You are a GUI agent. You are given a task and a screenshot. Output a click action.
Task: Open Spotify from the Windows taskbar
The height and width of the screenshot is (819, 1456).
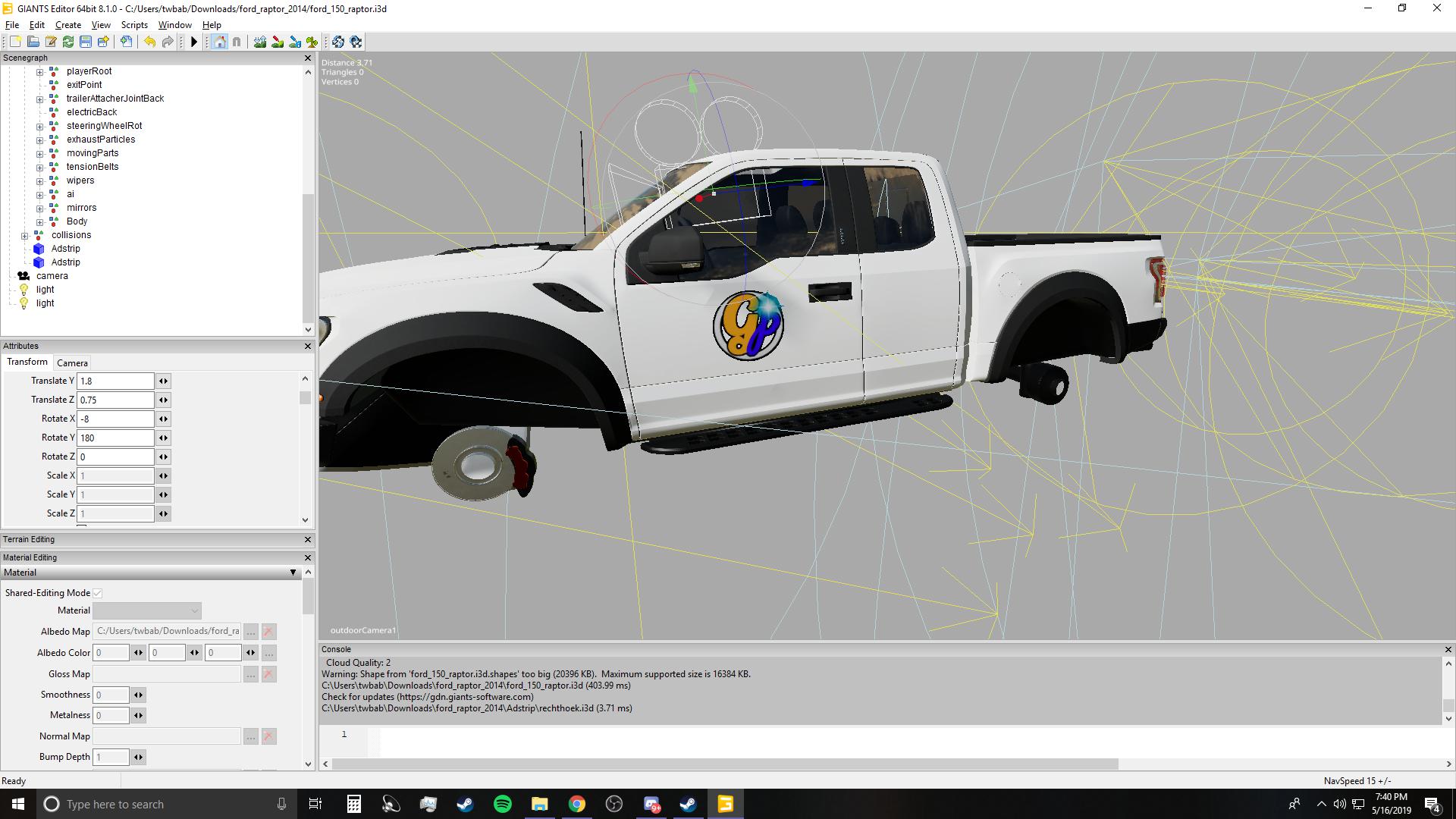503,804
